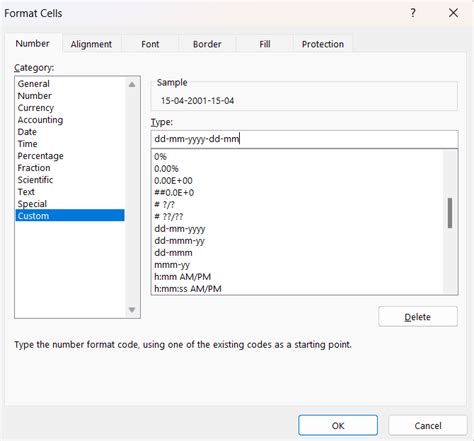474x441 pixels.
Task: Close the Format Cells dialog
Action: (453, 13)
